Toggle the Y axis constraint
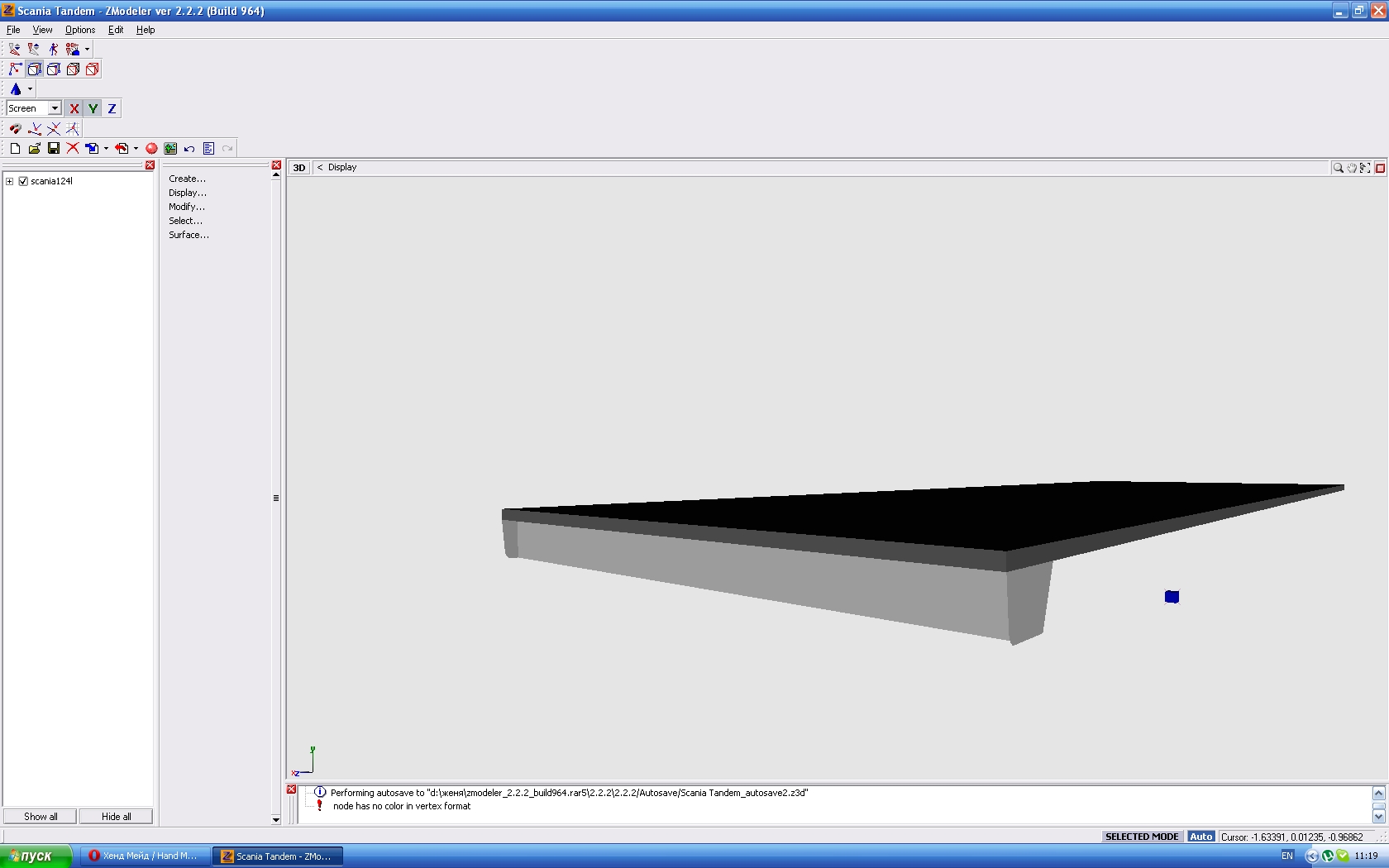This screenshot has width=1389, height=868. click(93, 108)
